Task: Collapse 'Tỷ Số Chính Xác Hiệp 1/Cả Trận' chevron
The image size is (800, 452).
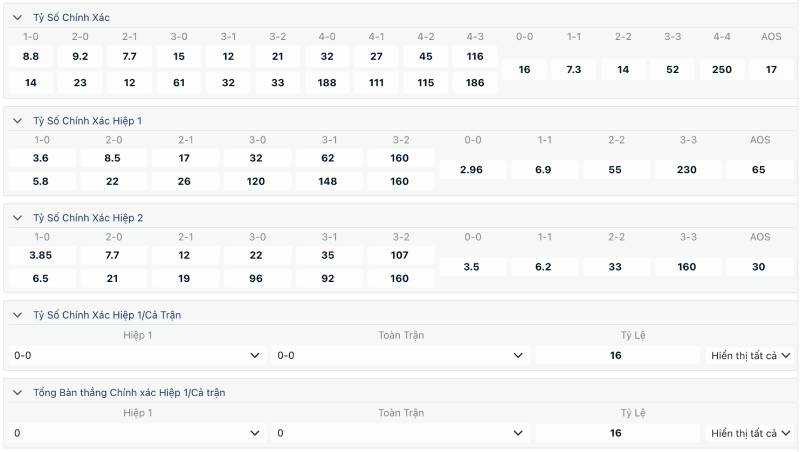Action: 17,315
